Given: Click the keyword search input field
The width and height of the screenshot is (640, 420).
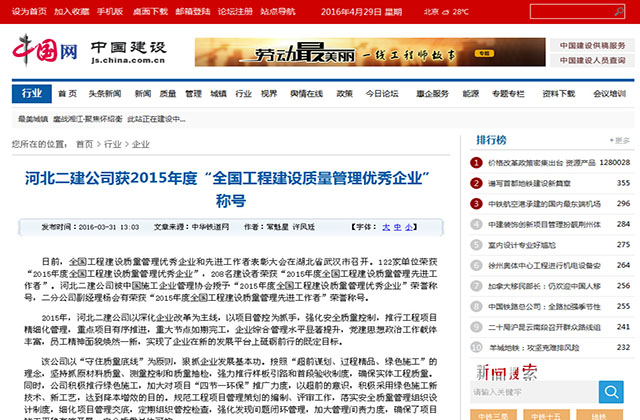Looking at the screenshot, I should click(537, 392).
